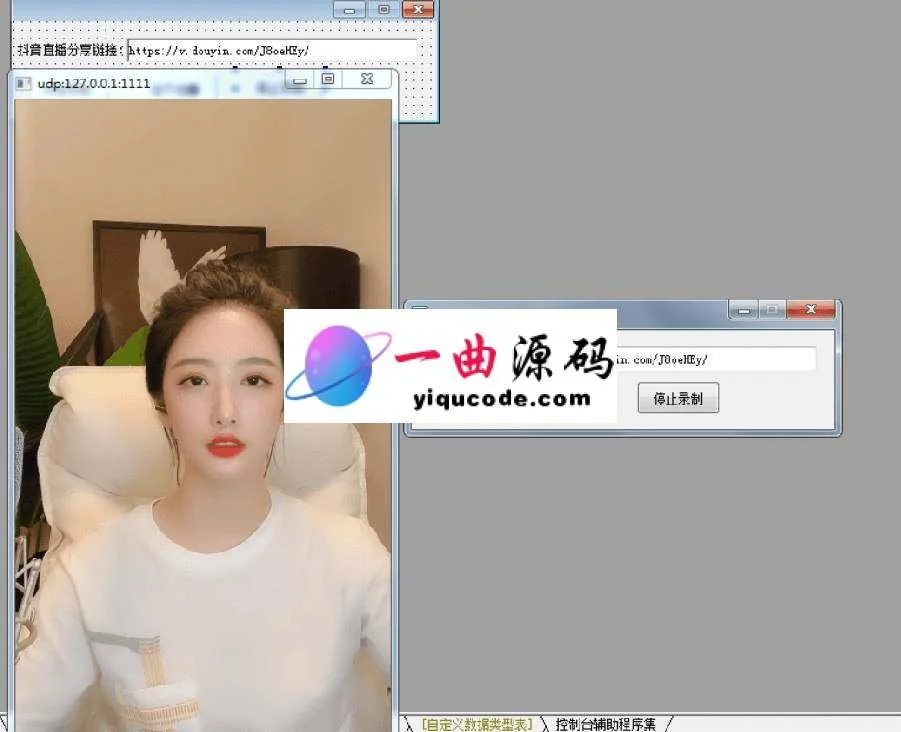
Task: Open the 控制台辅助程序集 tab
Action: coord(606,724)
